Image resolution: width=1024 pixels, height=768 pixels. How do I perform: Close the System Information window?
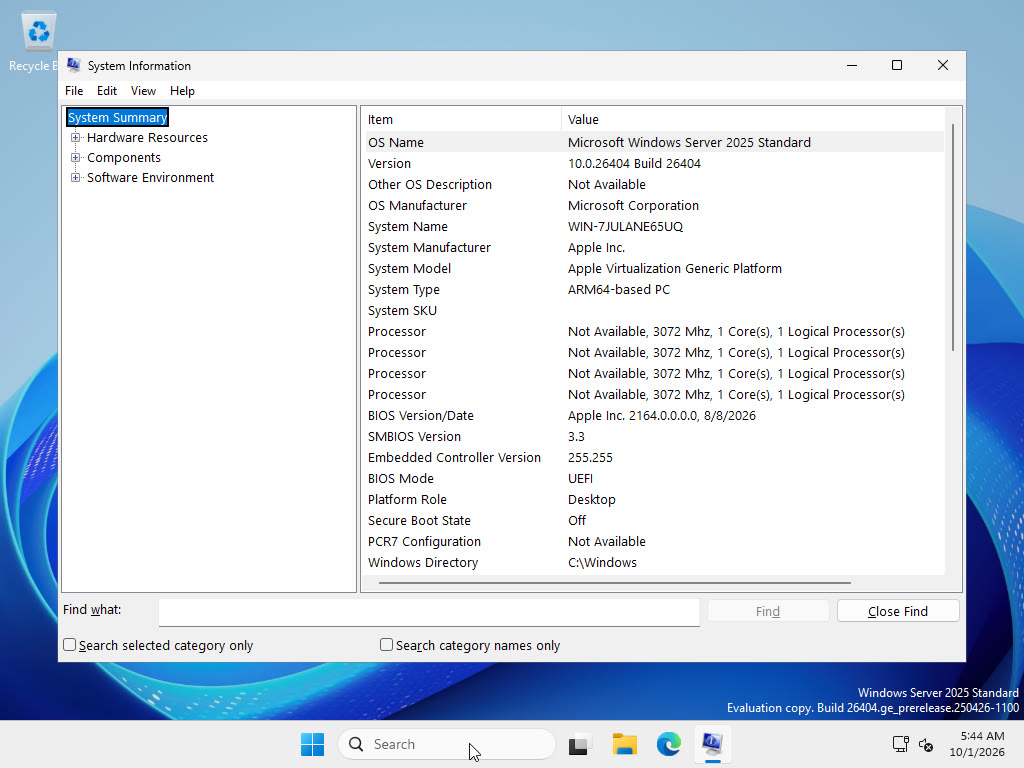point(942,65)
